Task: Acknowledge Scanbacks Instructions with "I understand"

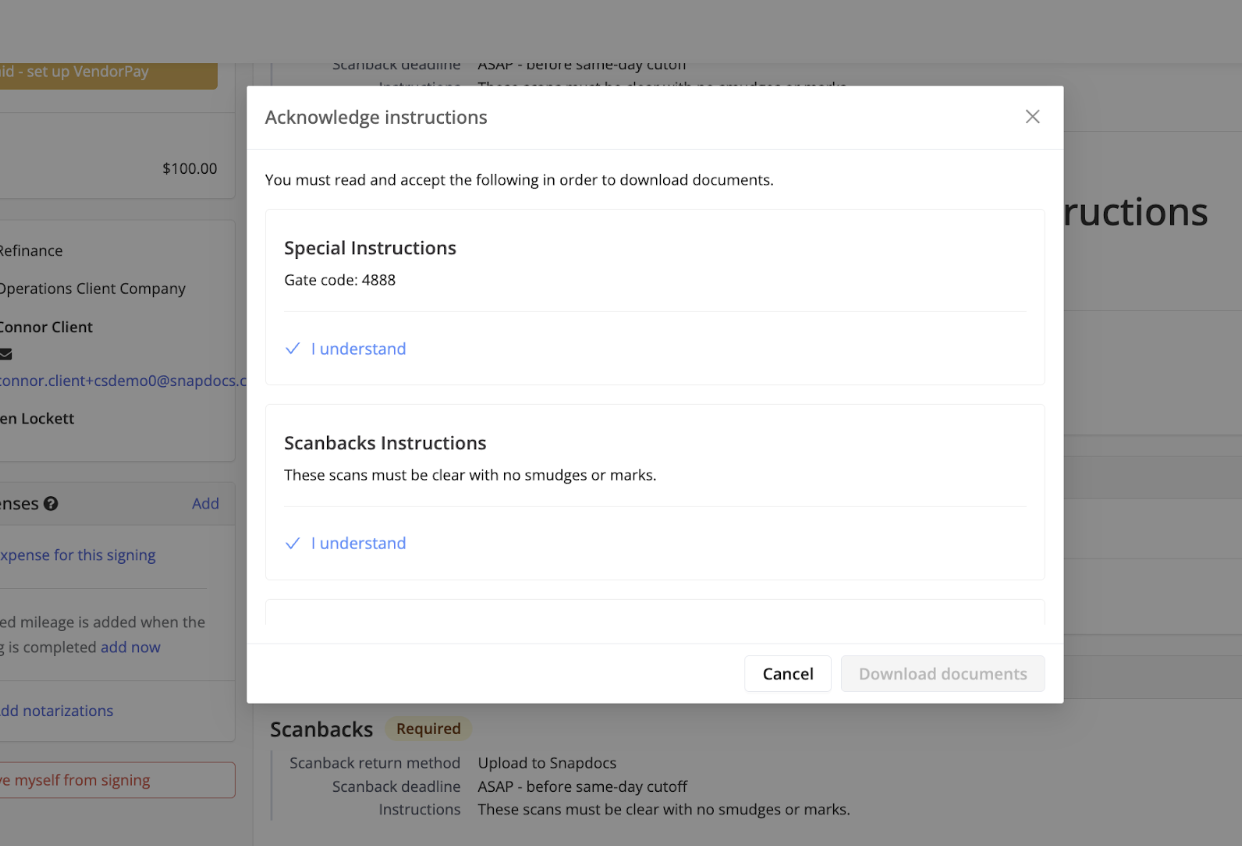Action: click(358, 542)
